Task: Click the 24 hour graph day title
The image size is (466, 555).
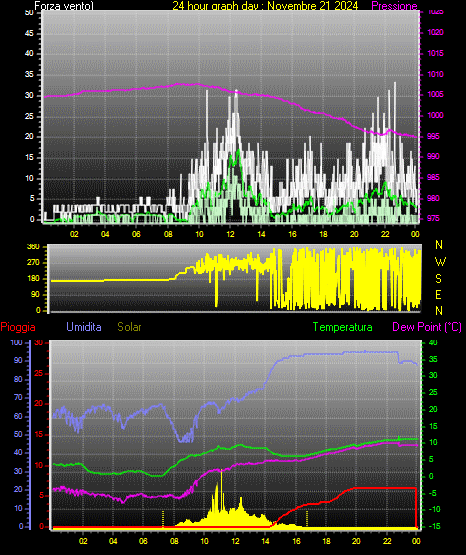Action: pos(265,6)
